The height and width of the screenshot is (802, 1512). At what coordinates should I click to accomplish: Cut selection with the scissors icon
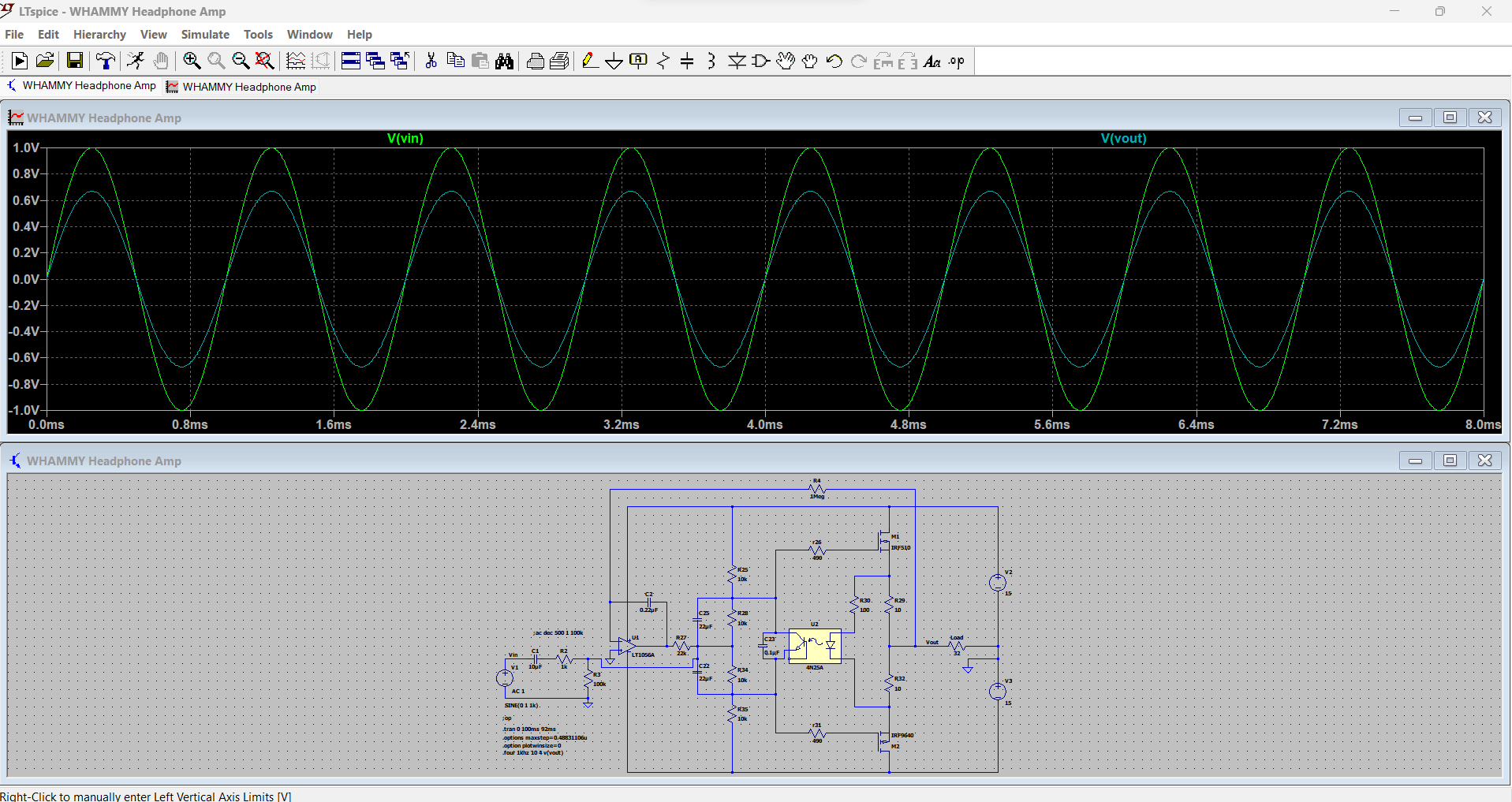[x=431, y=61]
